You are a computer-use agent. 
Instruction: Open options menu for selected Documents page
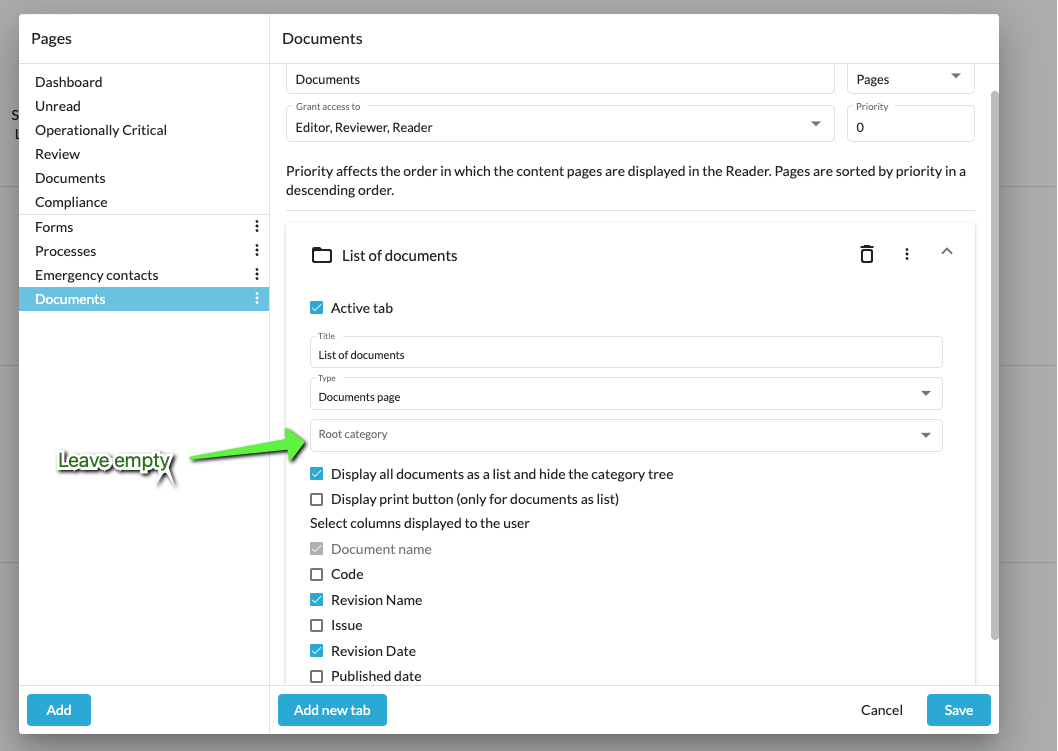257,299
